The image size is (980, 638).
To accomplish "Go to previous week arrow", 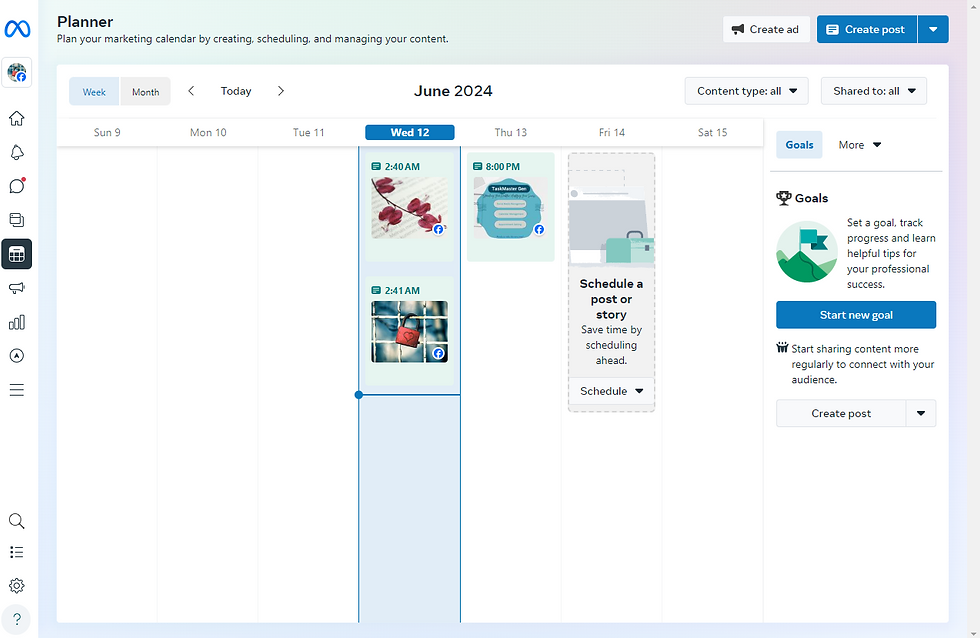I will pyautogui.click(x=191, y=91).
